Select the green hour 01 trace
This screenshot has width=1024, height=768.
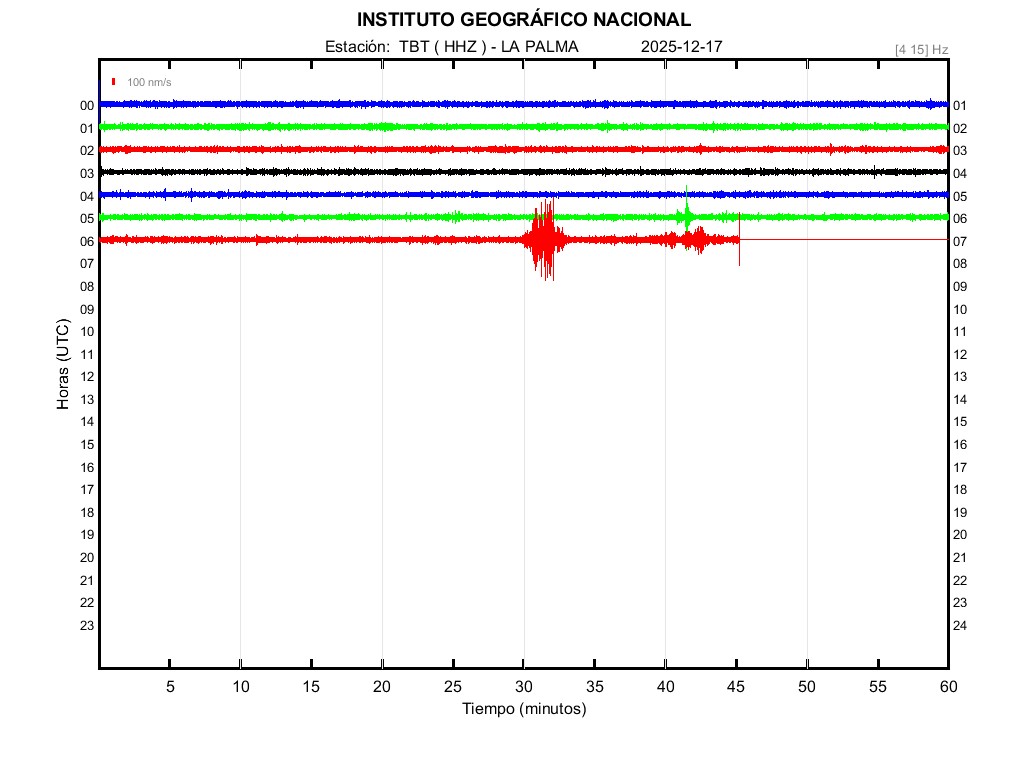point(400,127)
